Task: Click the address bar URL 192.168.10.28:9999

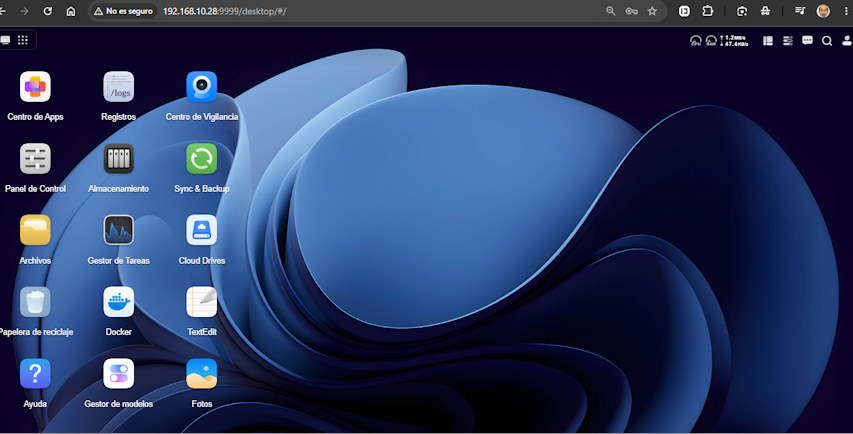Action: point(225,11)
